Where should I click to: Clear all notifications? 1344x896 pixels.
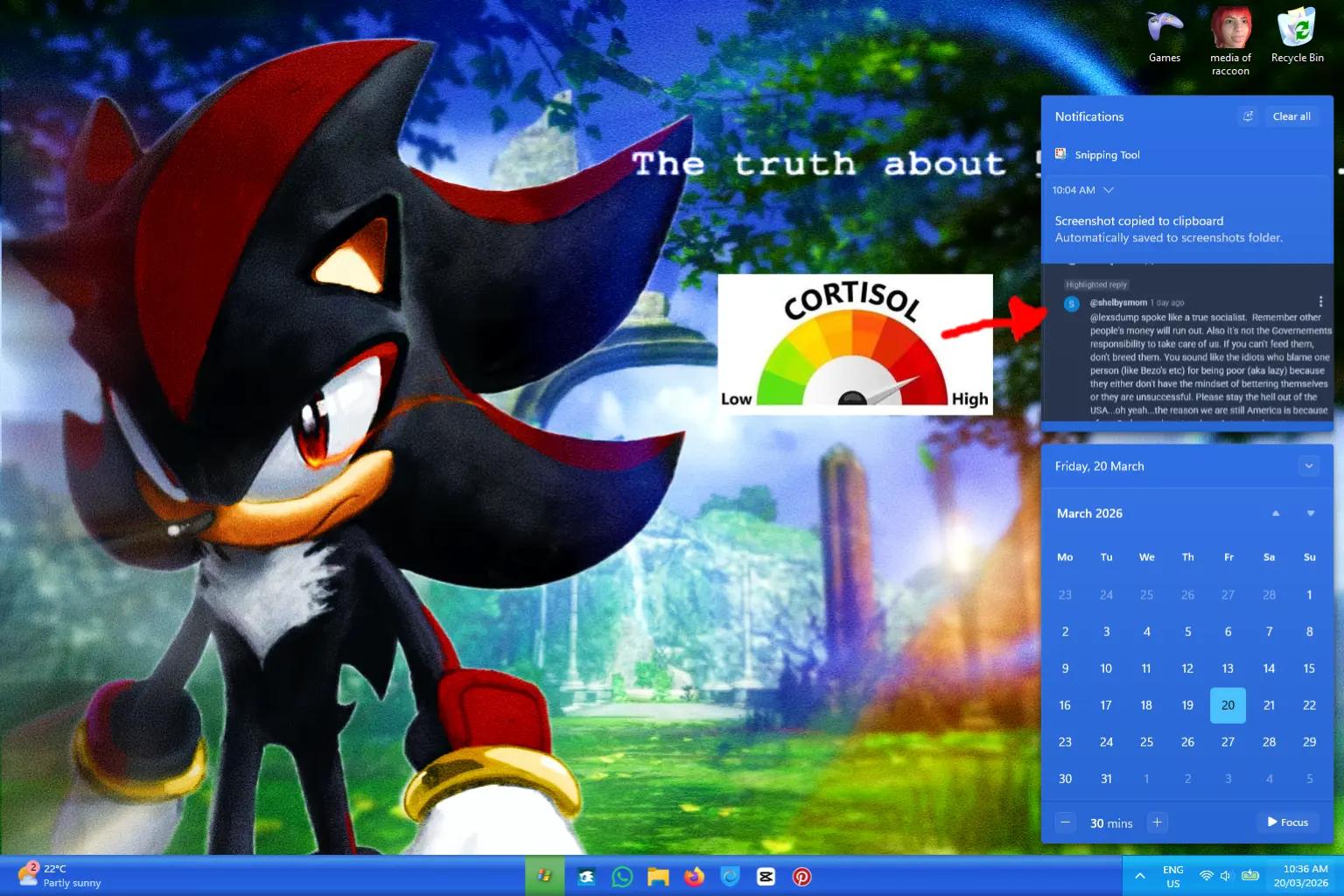coord(1291,116)
